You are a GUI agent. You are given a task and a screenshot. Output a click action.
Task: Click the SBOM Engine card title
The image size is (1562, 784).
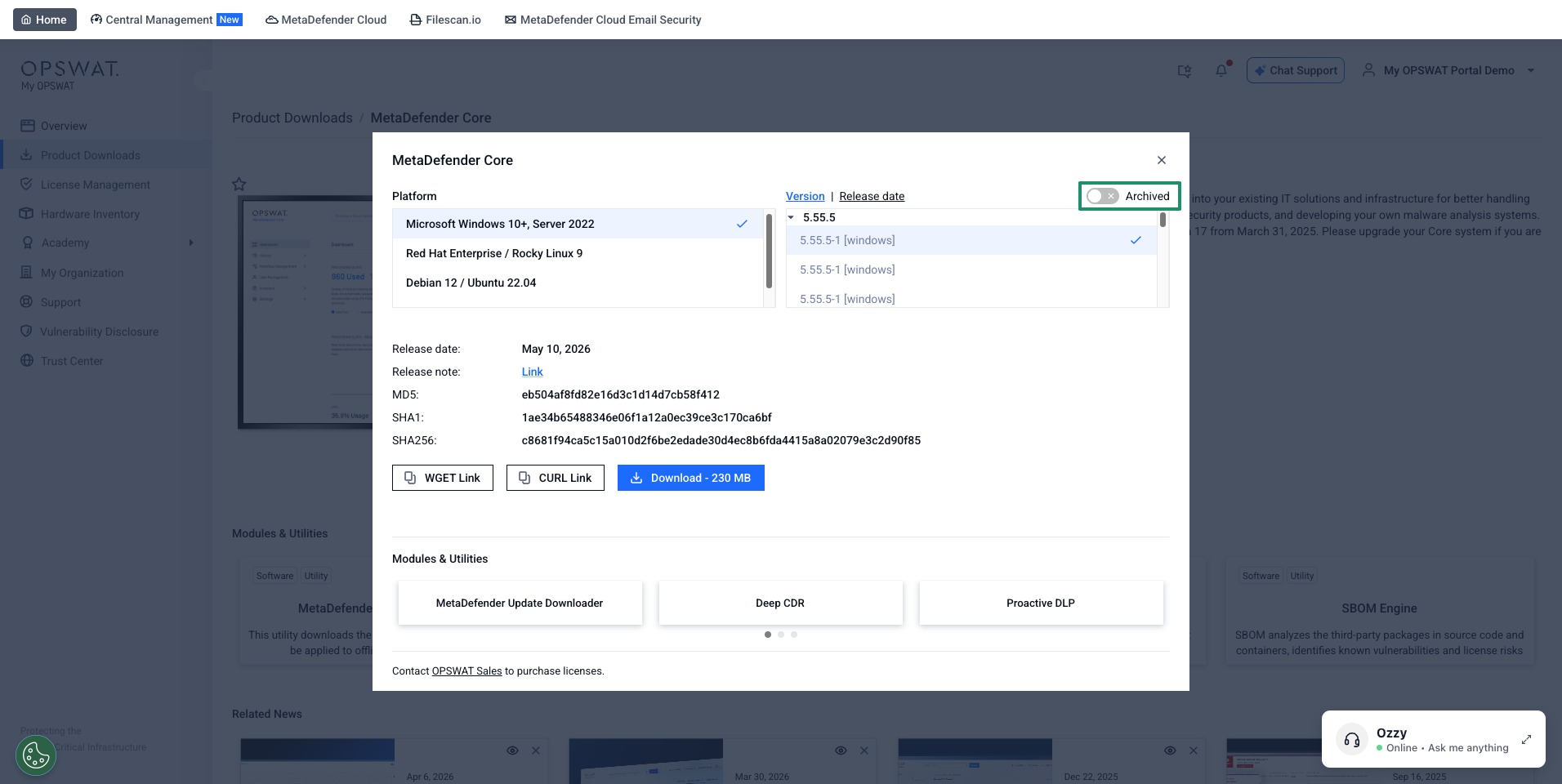coord(1379,608)
